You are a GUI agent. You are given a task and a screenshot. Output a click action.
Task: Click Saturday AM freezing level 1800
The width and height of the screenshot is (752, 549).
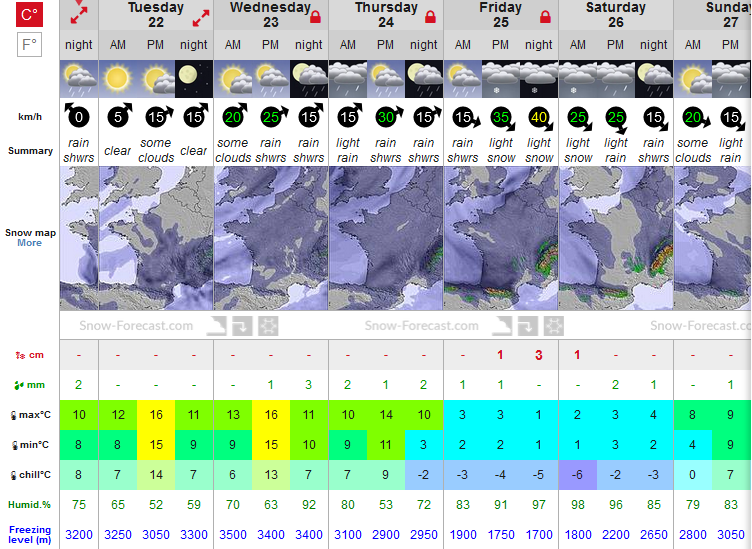[x=578, y=535]
